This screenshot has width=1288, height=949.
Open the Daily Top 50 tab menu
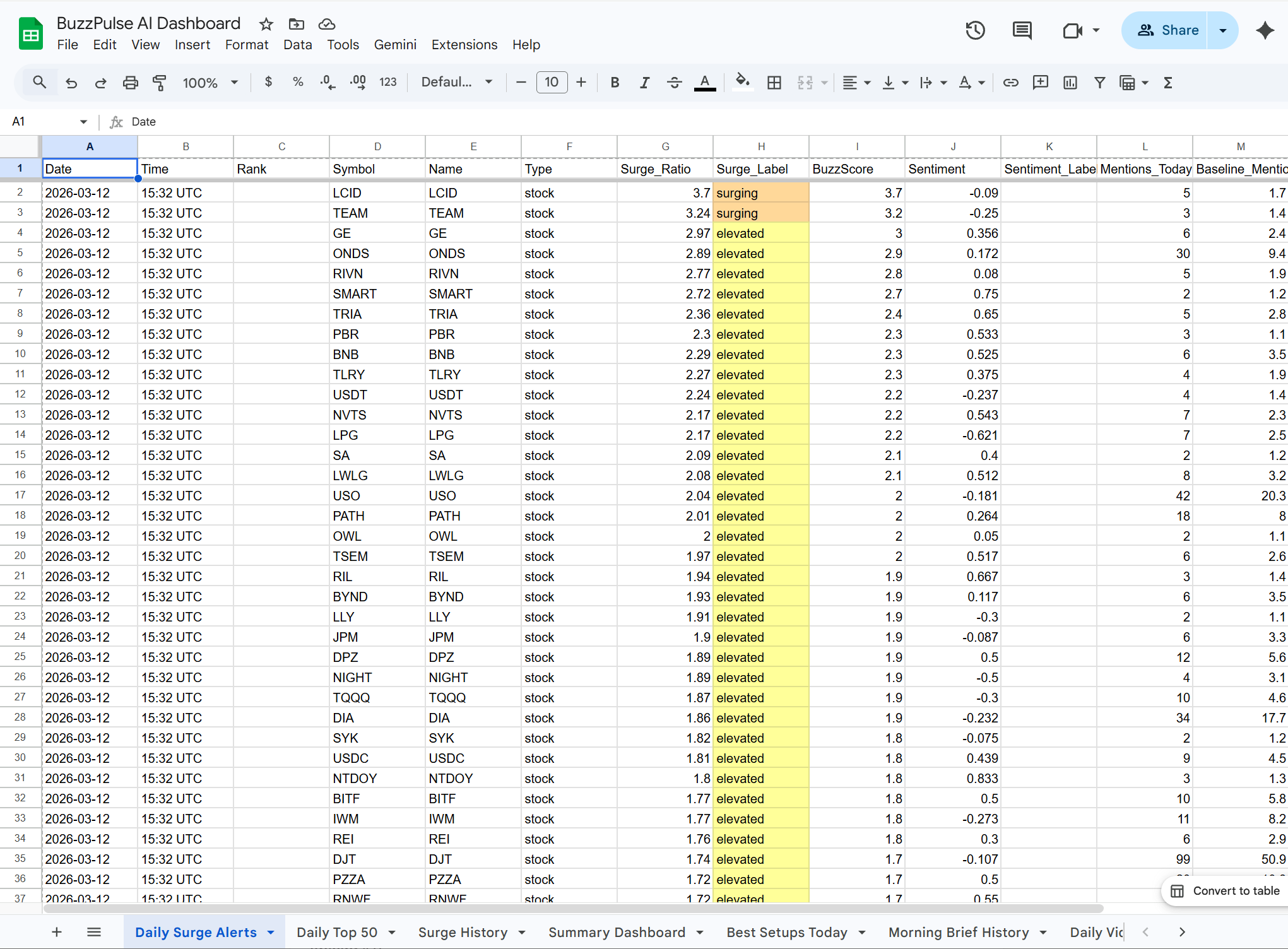click(393, 932)
